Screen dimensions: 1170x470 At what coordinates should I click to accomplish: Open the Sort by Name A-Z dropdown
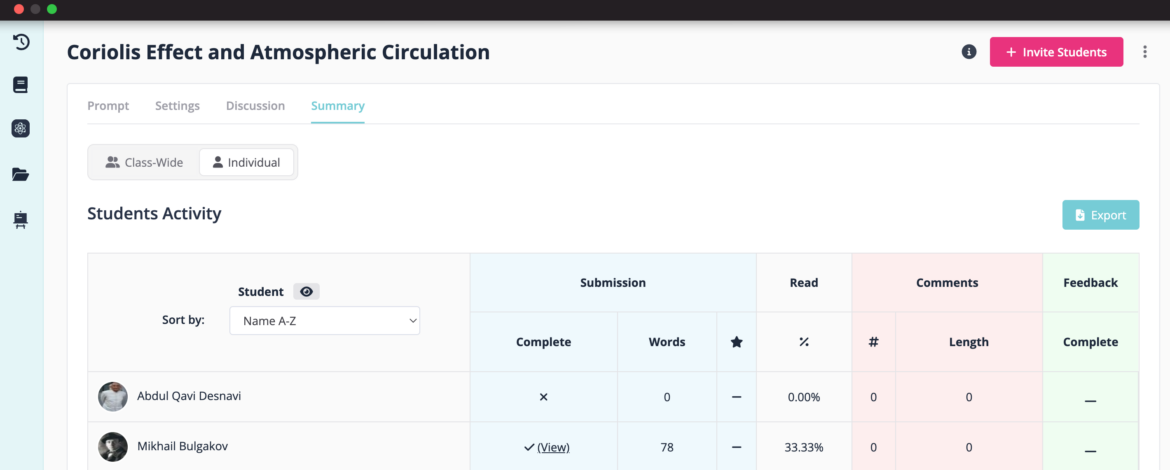click(x=325, y=321)
